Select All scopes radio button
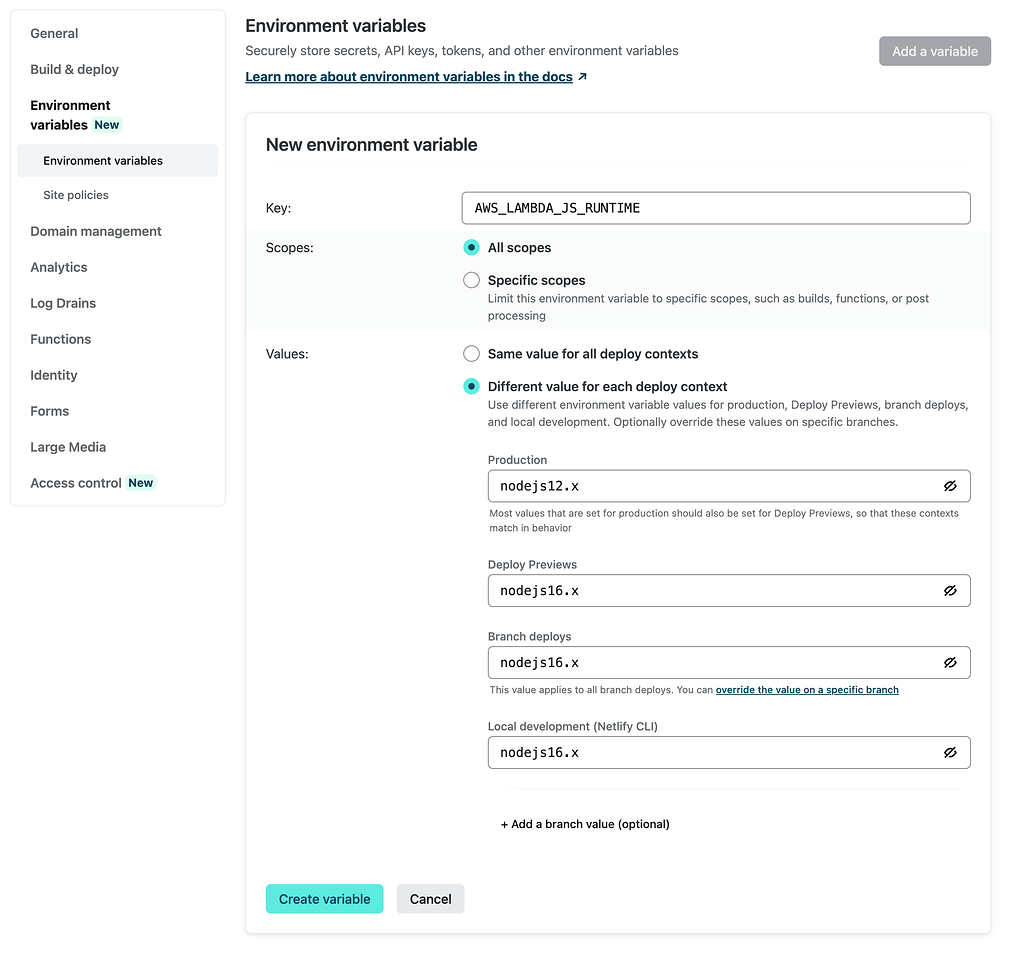Image resolution: width=1024 pixels, height=963 pixels. tap(471, 248)
